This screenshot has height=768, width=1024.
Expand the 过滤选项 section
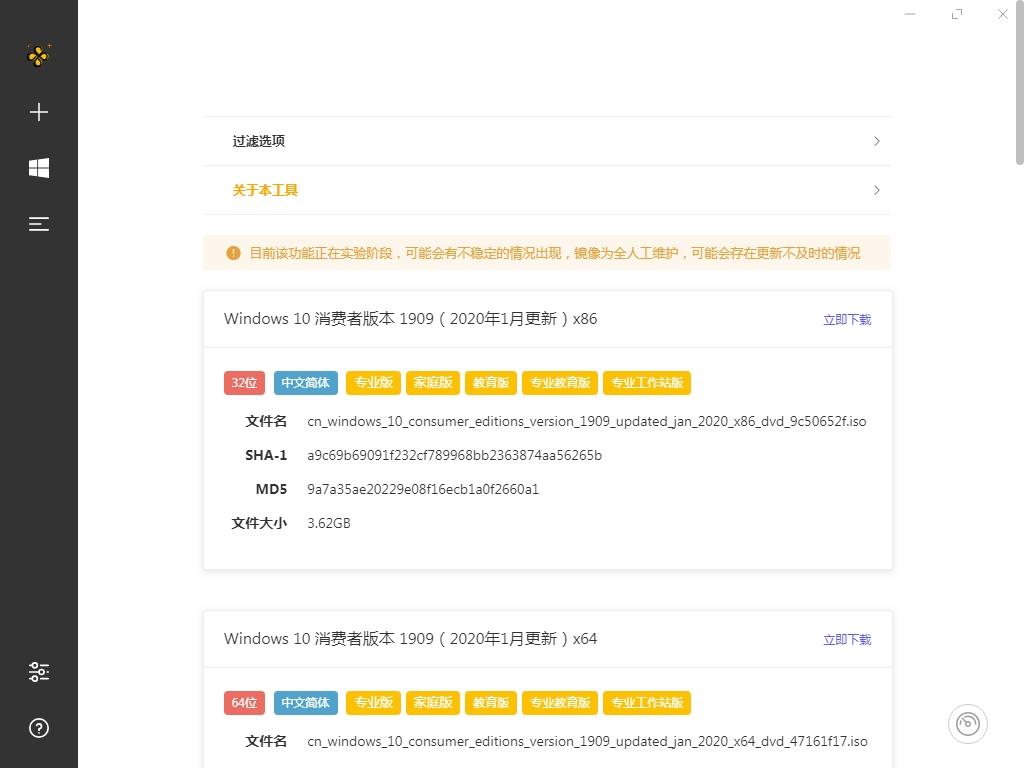547,141
